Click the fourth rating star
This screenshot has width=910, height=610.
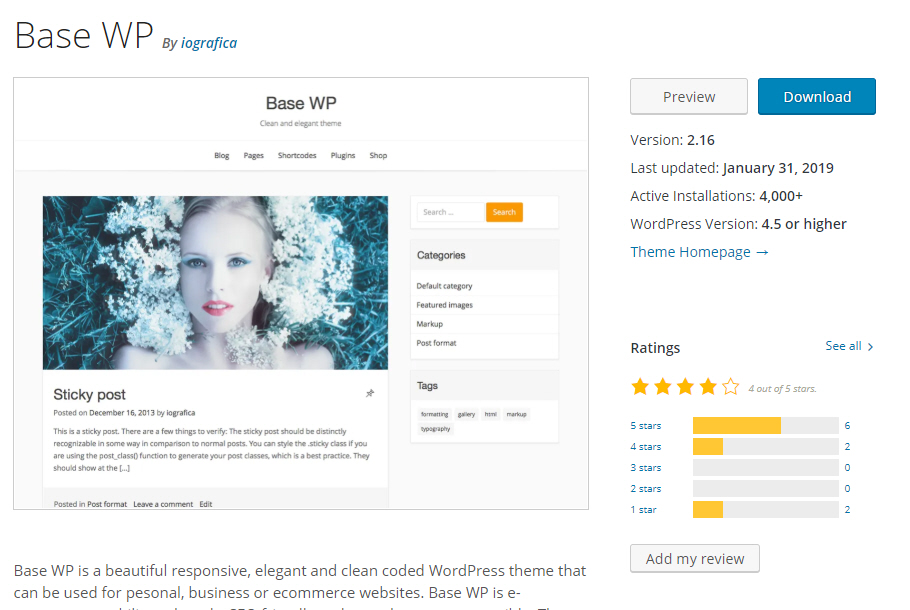(708, 387)
